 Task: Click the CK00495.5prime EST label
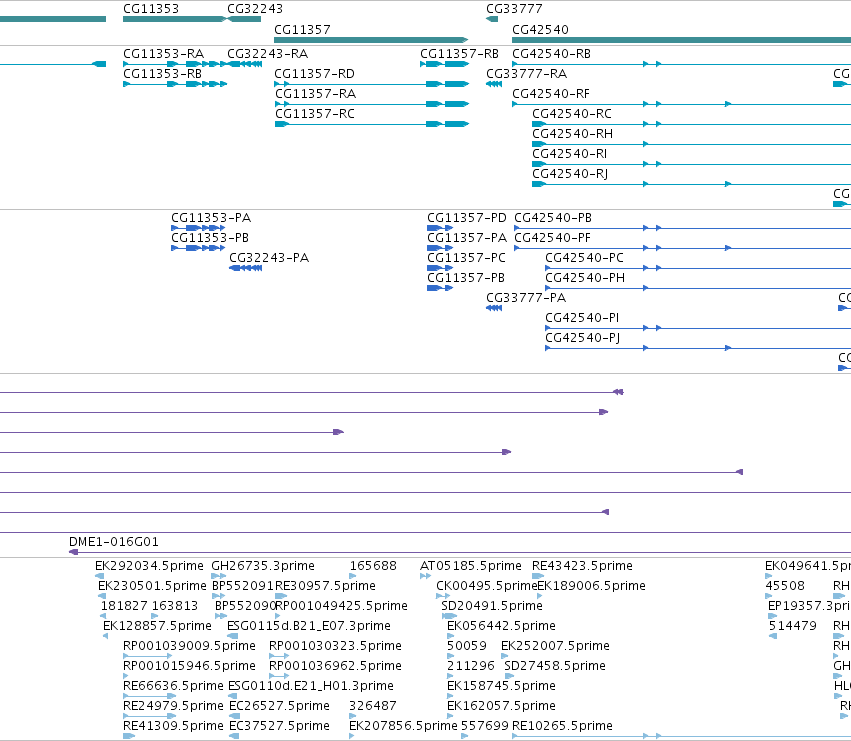pyautogui.click(x=486, y=586)
